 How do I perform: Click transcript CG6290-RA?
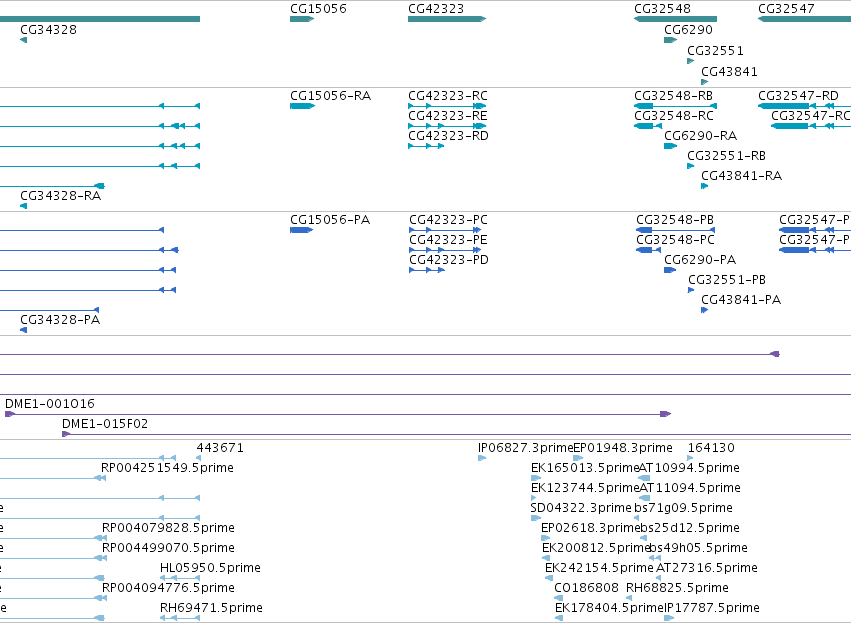[701, 136]
